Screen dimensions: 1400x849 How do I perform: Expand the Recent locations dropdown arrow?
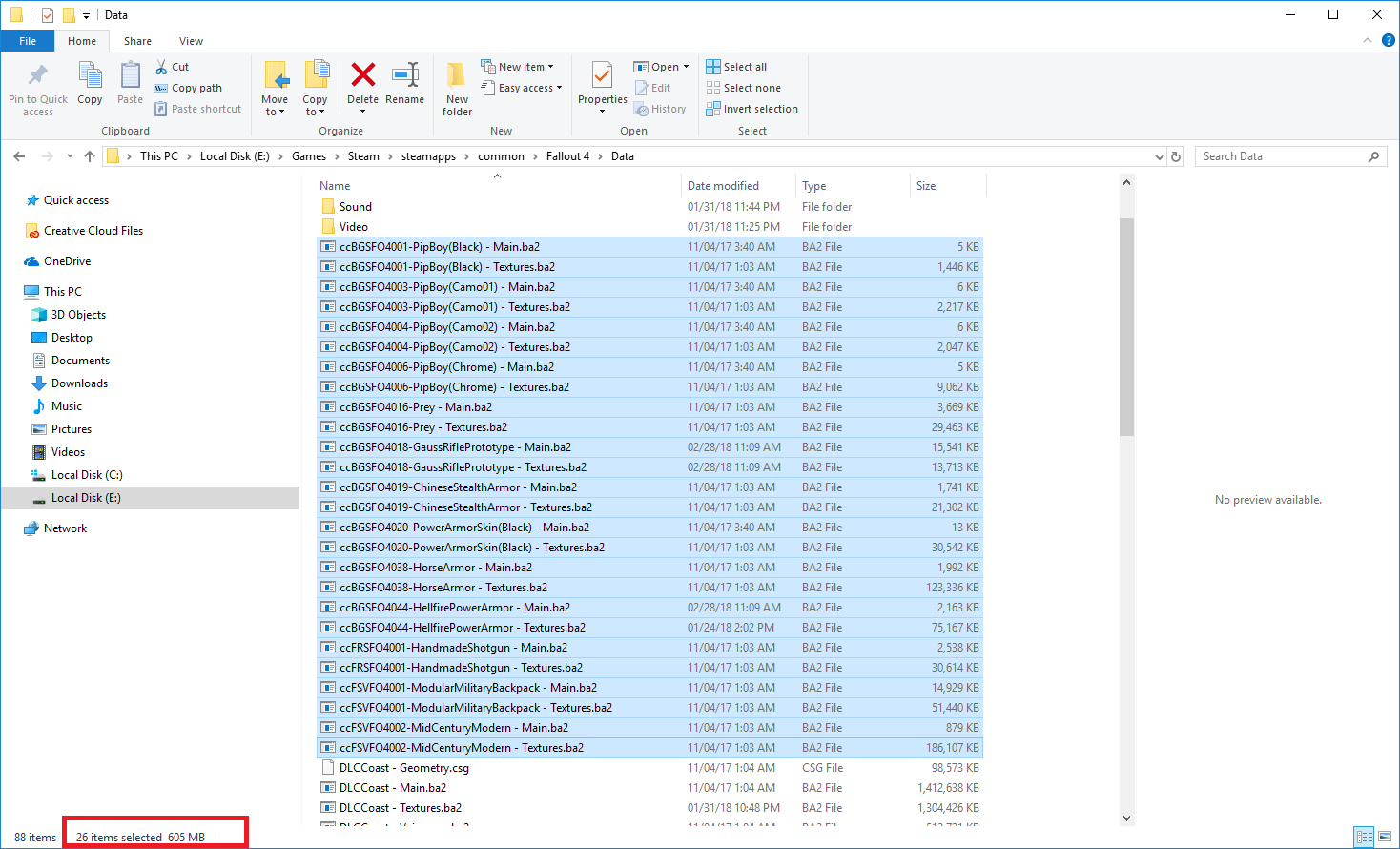click(x=70, y=156)
